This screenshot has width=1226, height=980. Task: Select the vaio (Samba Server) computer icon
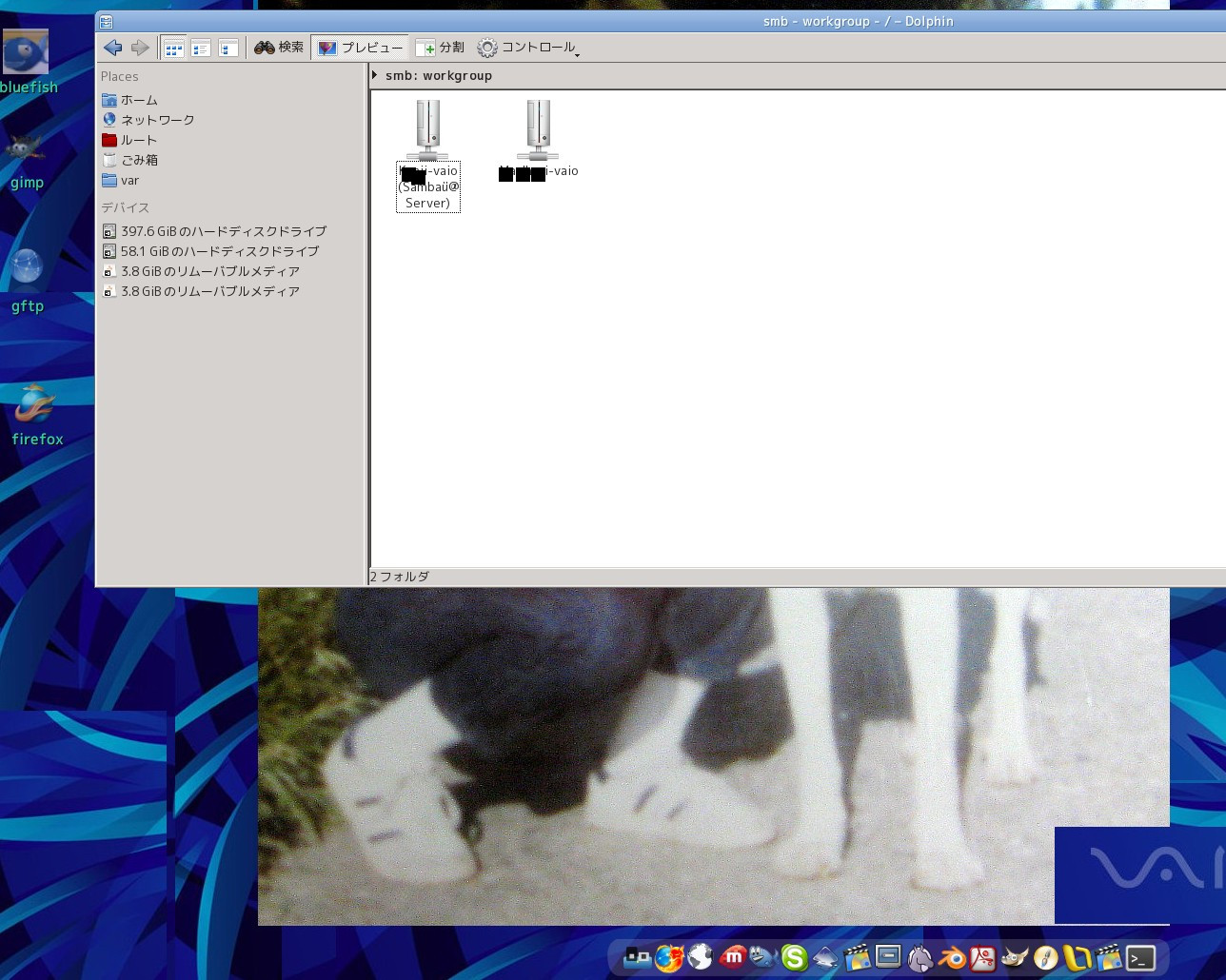pos(427,130)
